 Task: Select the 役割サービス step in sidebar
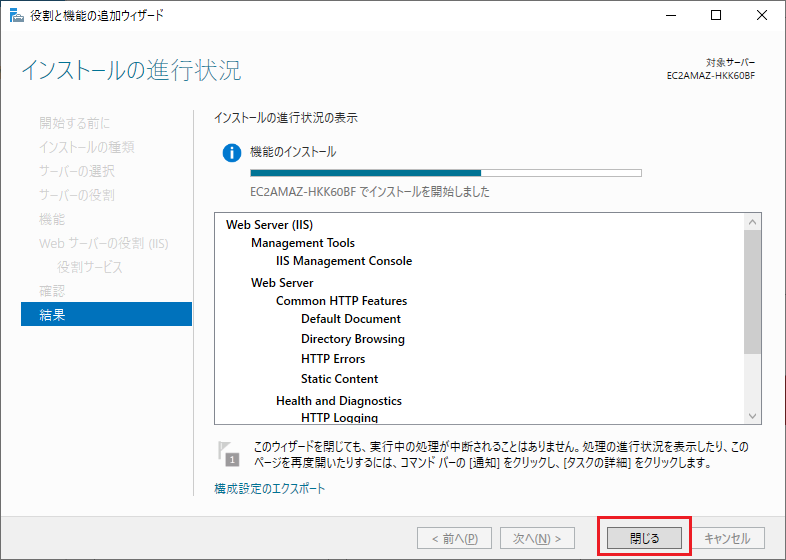90,267
